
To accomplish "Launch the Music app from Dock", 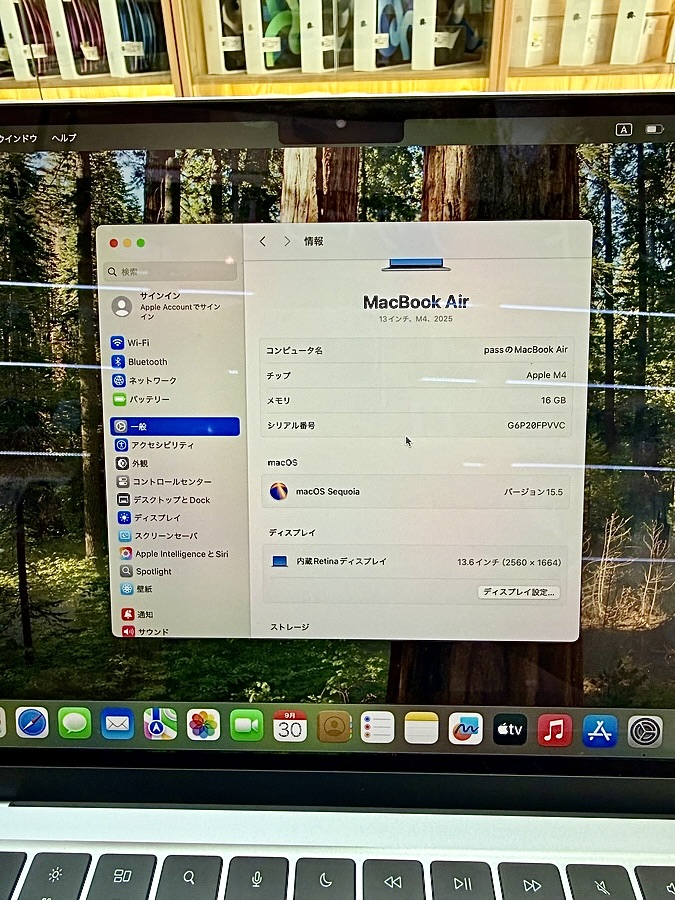I will [554, 730].
